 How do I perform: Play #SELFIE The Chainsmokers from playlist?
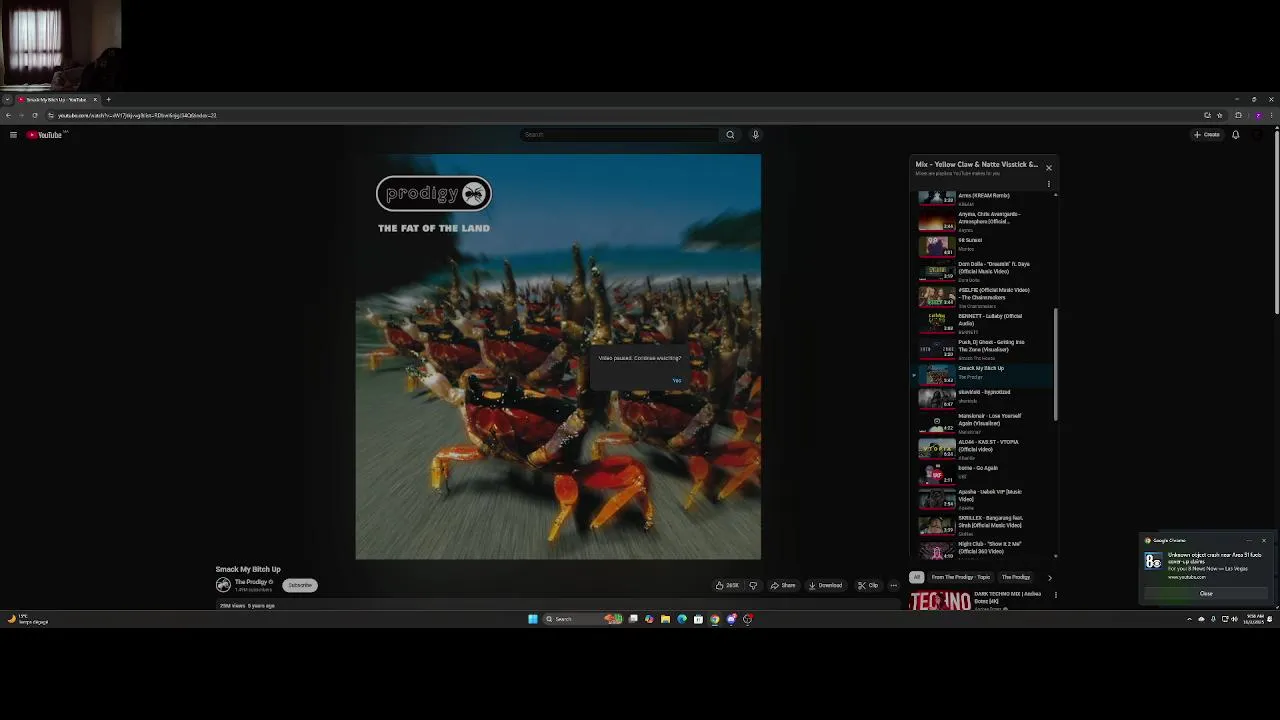click(985, 297)
